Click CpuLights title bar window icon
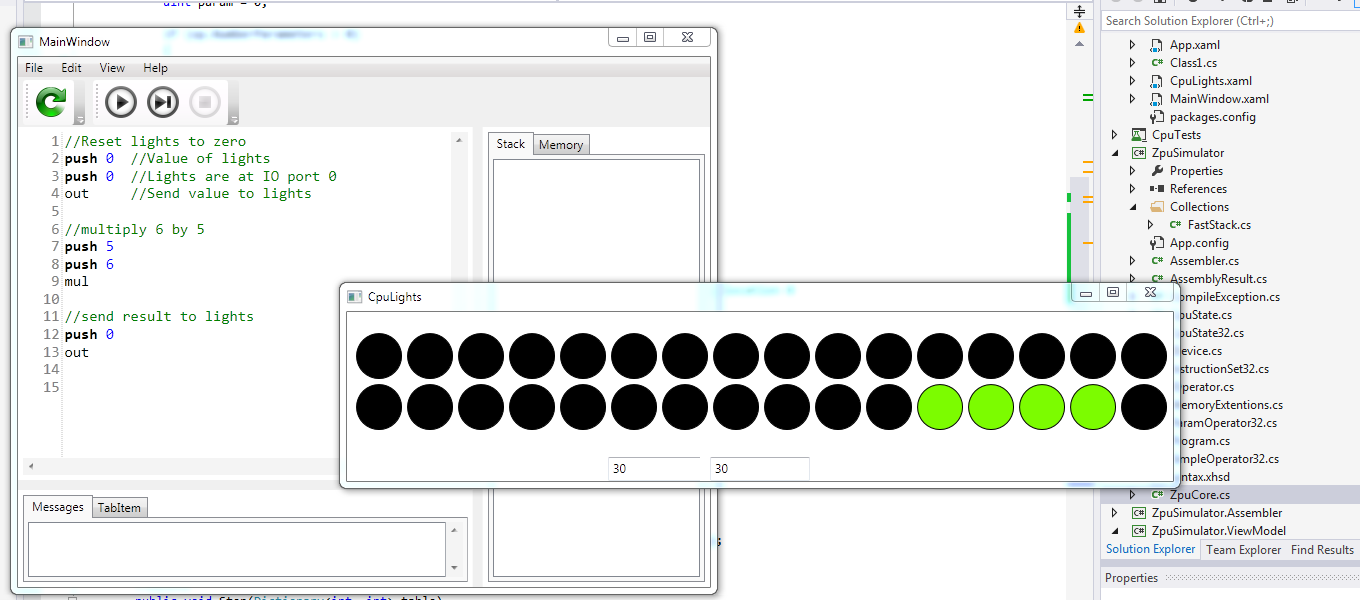Viewport: 1360px width, 600px height. (x=354, y=297)
